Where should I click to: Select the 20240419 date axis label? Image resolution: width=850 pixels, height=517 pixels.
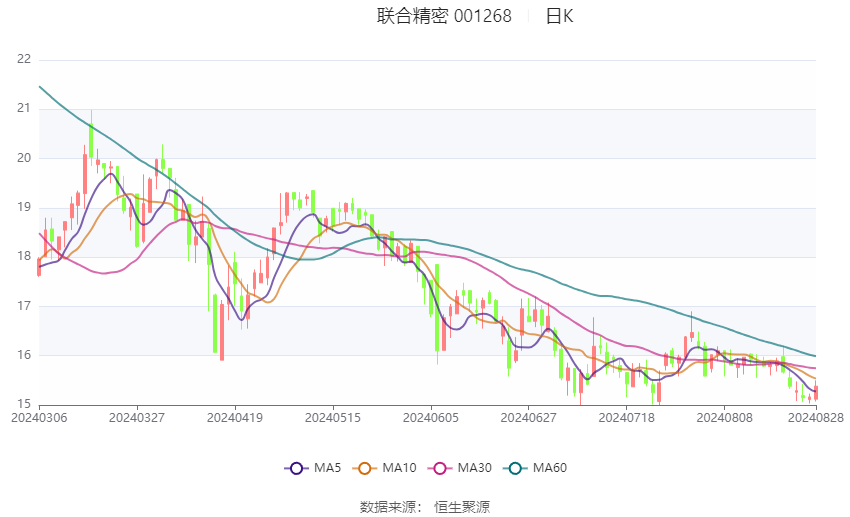235,418
